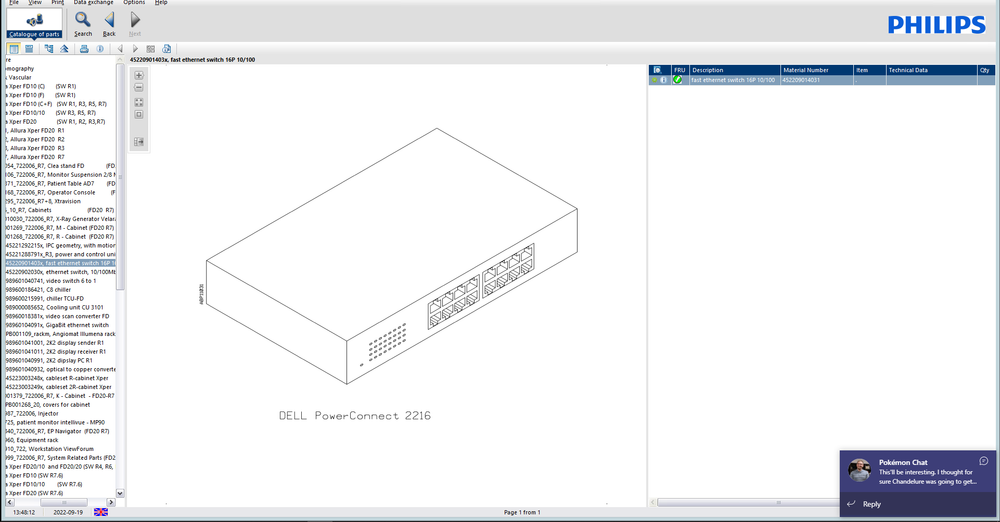Toggle the green FRU checkmark
The width and height of the screenshot is (1000, 522).
678,80
